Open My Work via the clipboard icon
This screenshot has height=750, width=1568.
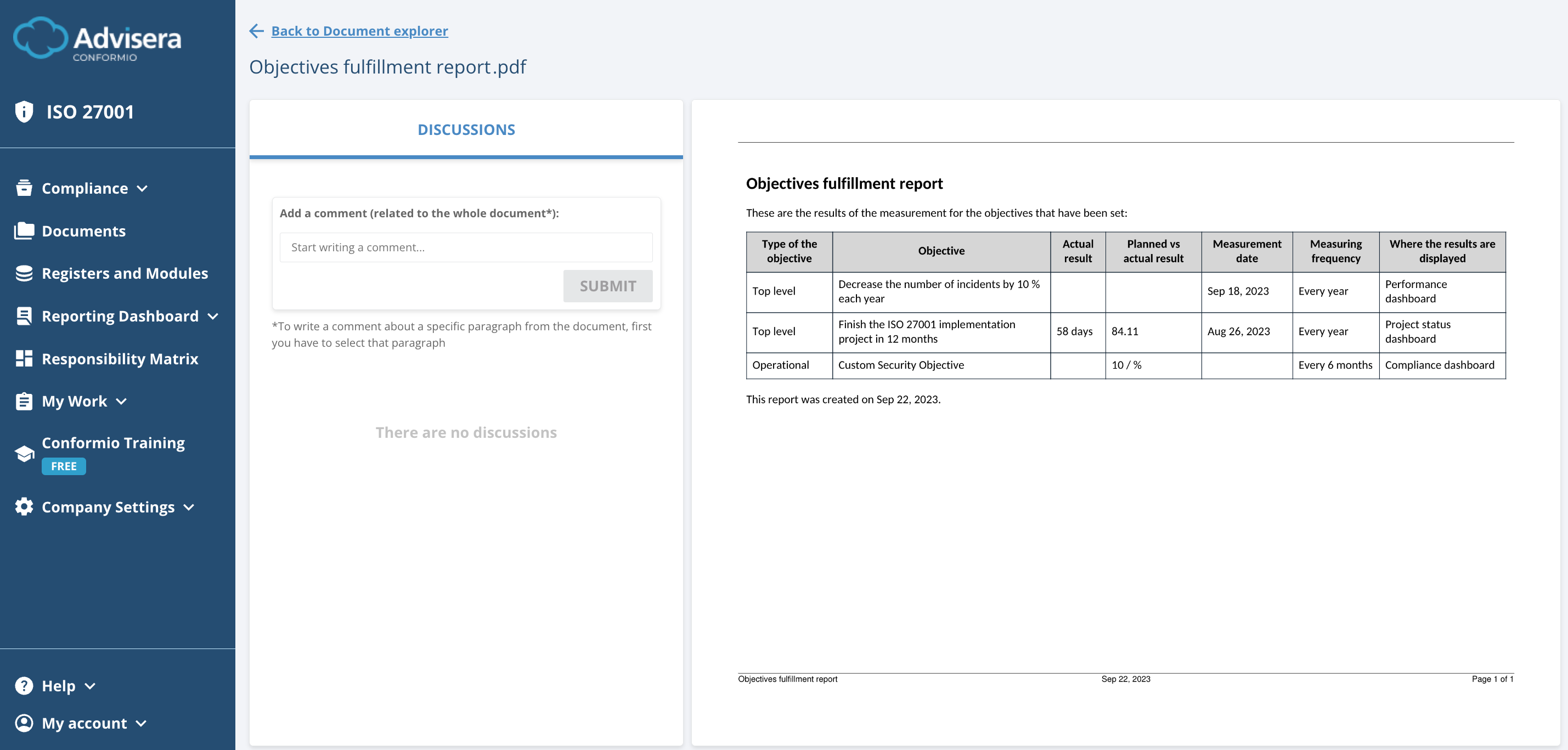23,401
